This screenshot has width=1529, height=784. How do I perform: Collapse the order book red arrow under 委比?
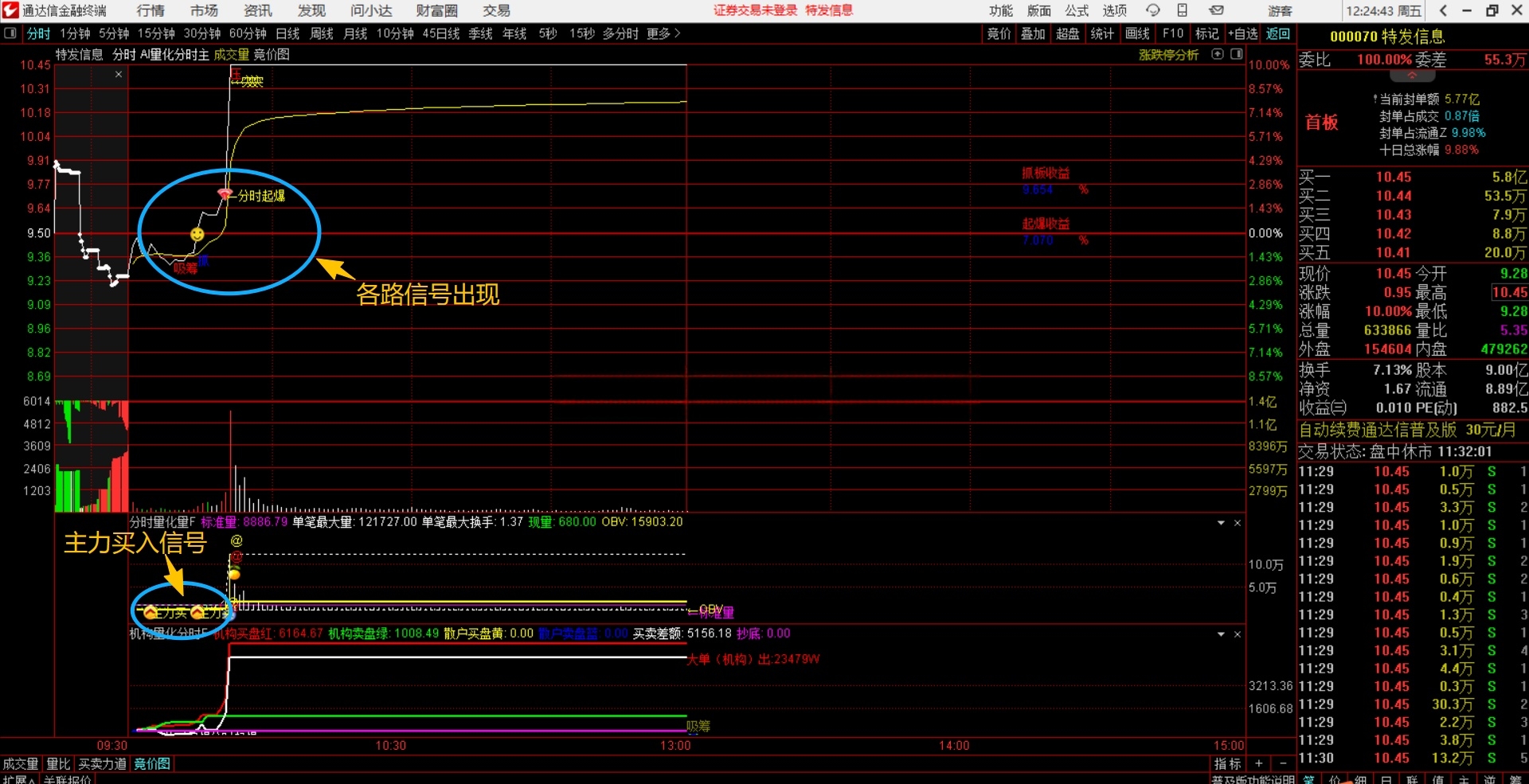[1412, 76]
